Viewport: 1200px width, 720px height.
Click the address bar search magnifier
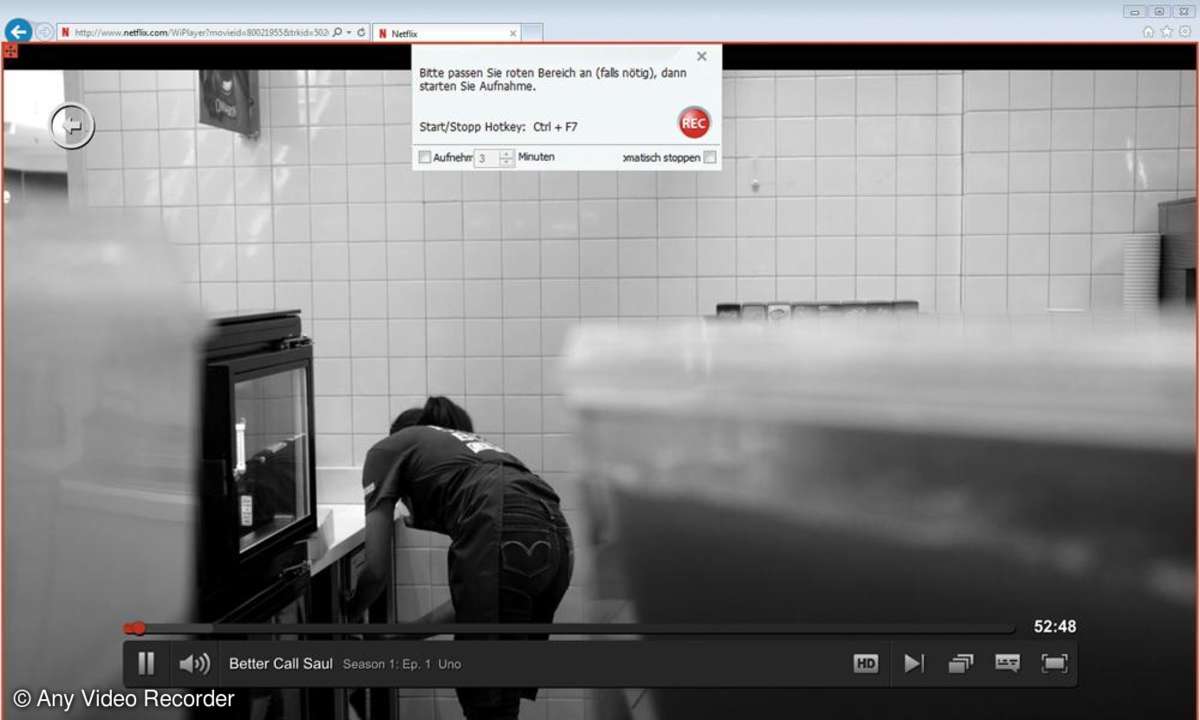[337, 32]
